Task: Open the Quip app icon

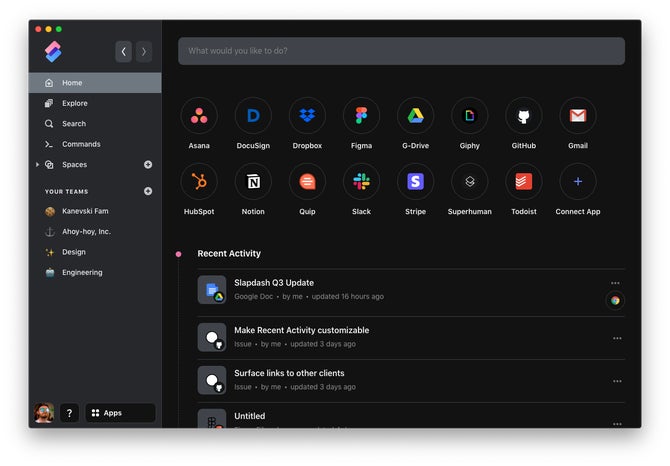Action: [x=307, y=182]
